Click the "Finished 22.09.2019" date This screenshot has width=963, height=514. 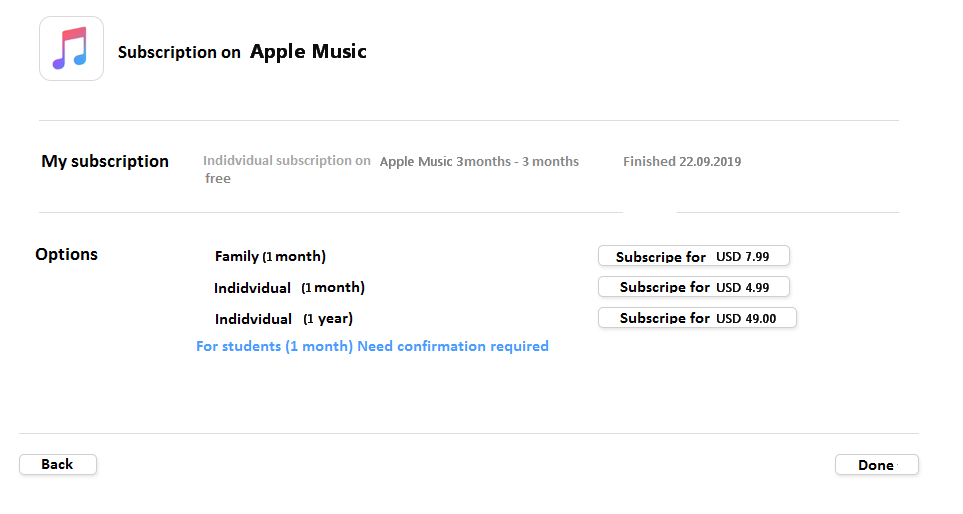(x=682, y=162)
